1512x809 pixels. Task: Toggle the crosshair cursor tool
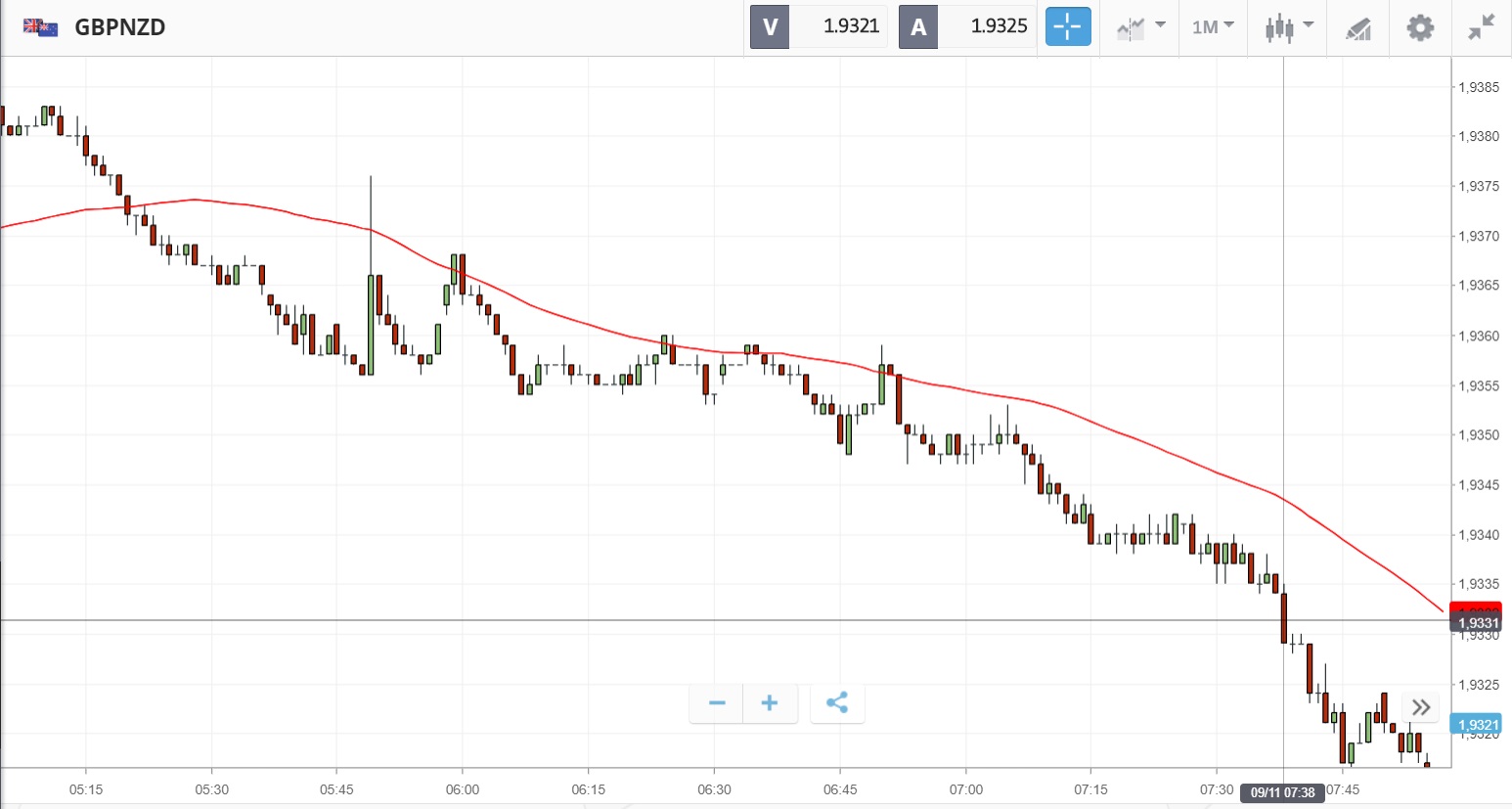click(1067, 26)
